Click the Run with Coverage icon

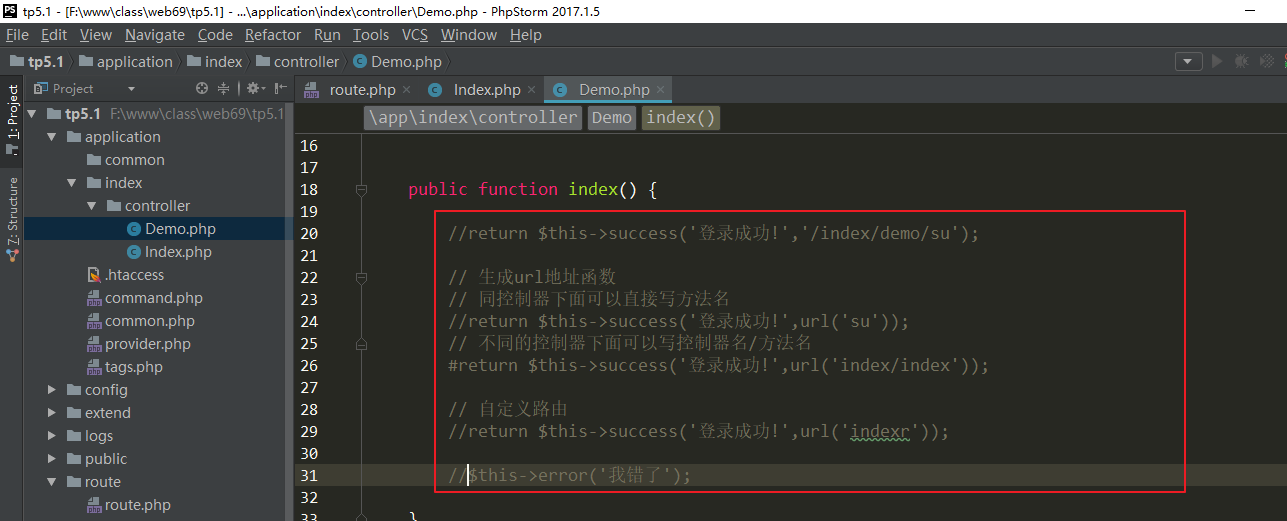1267,61
